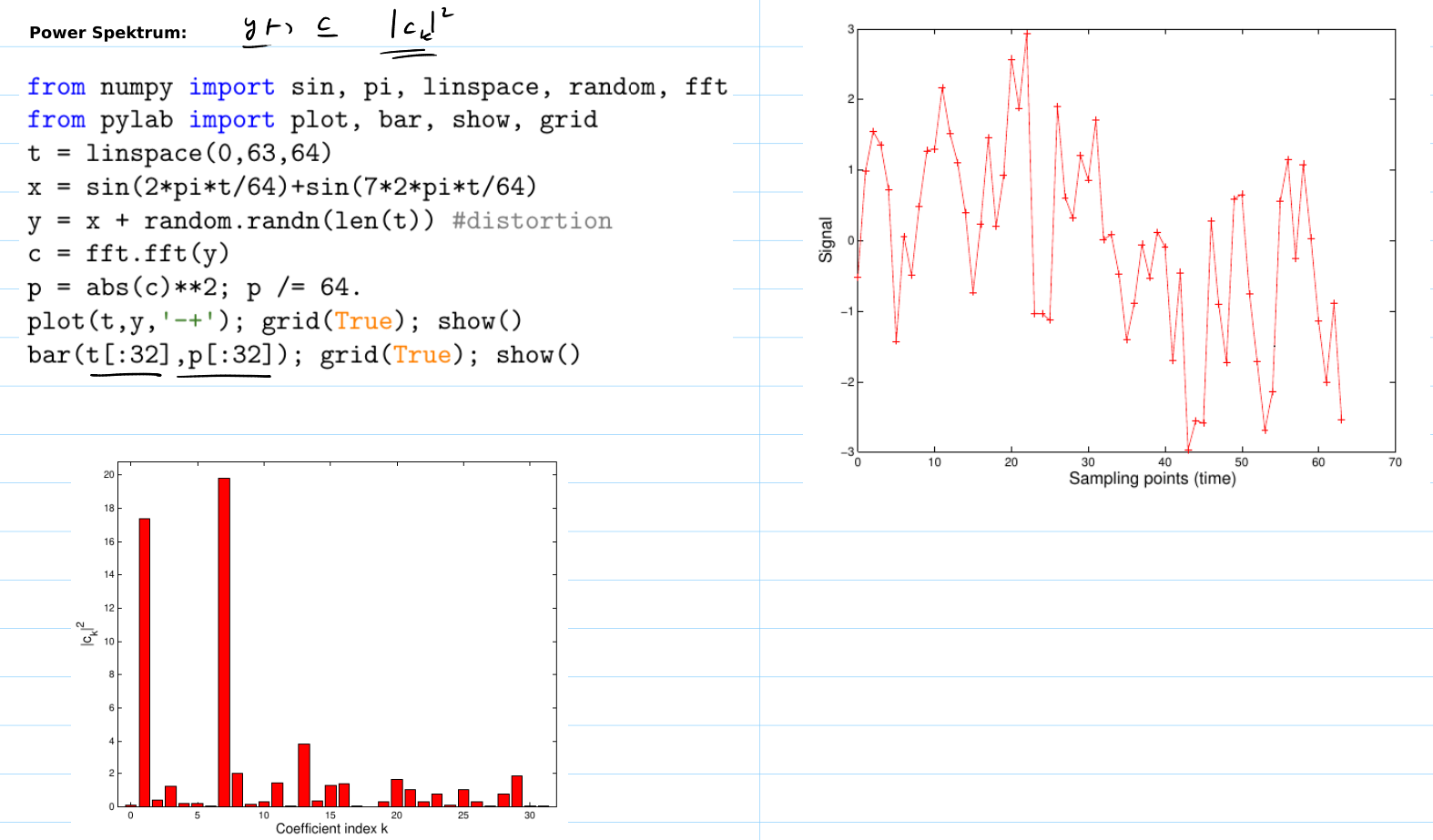The image size is (1433, 840).
Task: Click the signal's lowest point near -3
Action: click(1188, 450)
